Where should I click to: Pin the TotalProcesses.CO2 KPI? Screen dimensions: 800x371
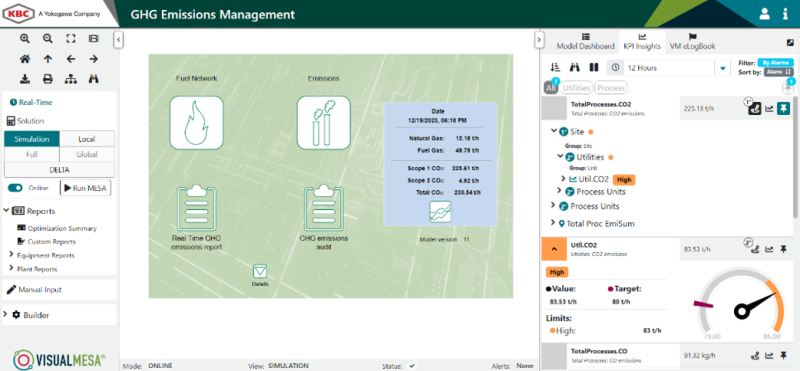pyautogui.click(x=784, y=108)
